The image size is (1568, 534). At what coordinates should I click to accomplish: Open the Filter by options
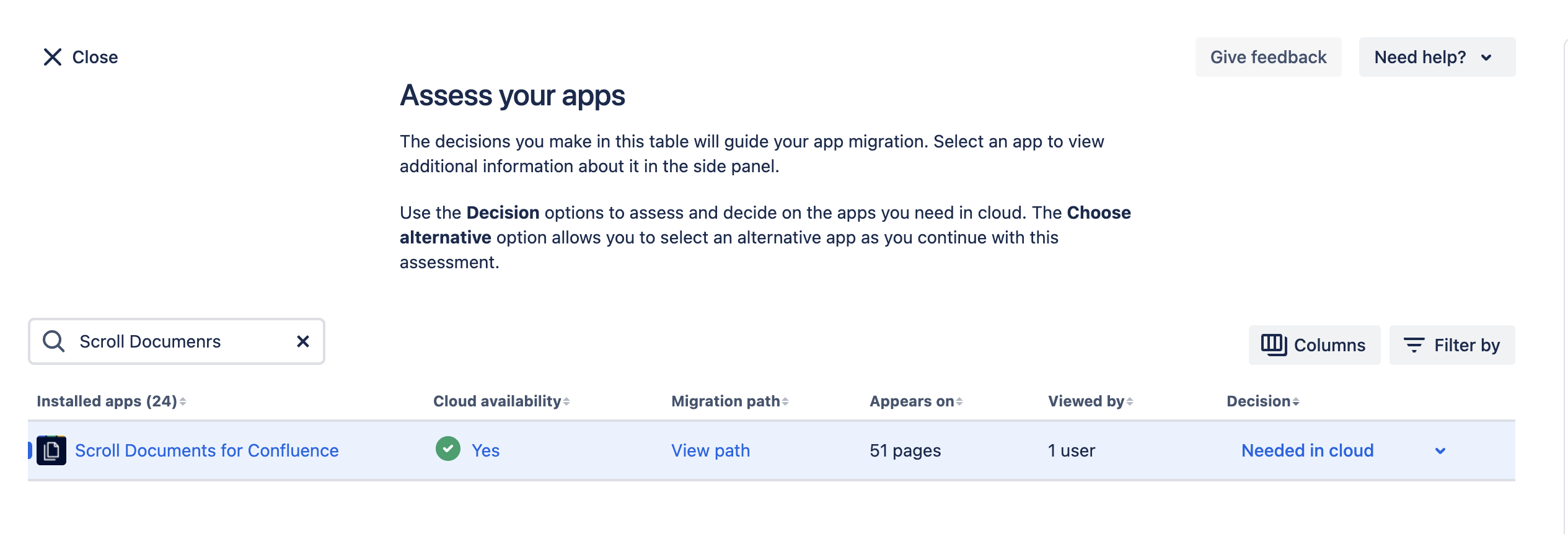1451,345
